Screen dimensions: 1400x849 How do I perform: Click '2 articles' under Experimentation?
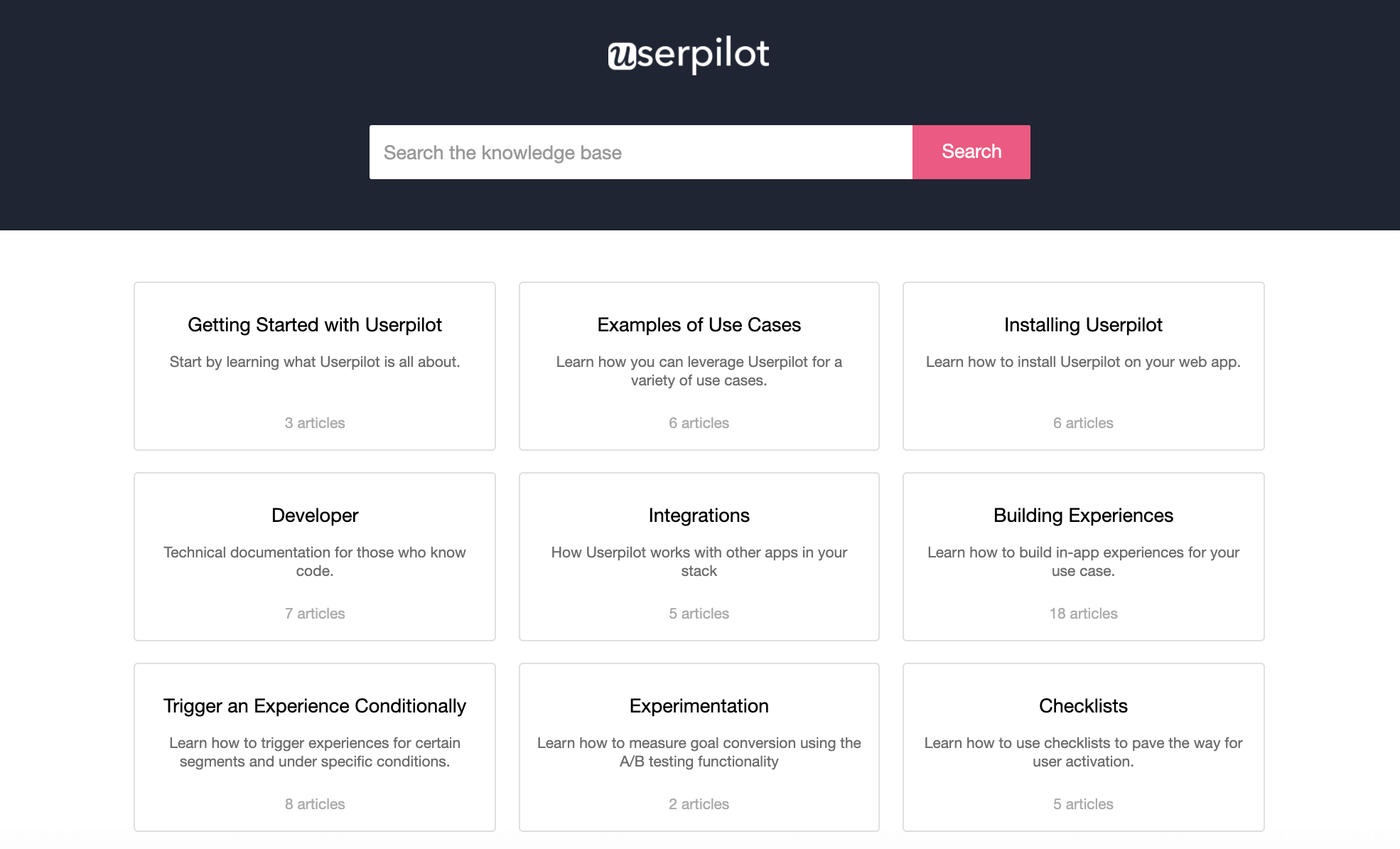point(699,804)
